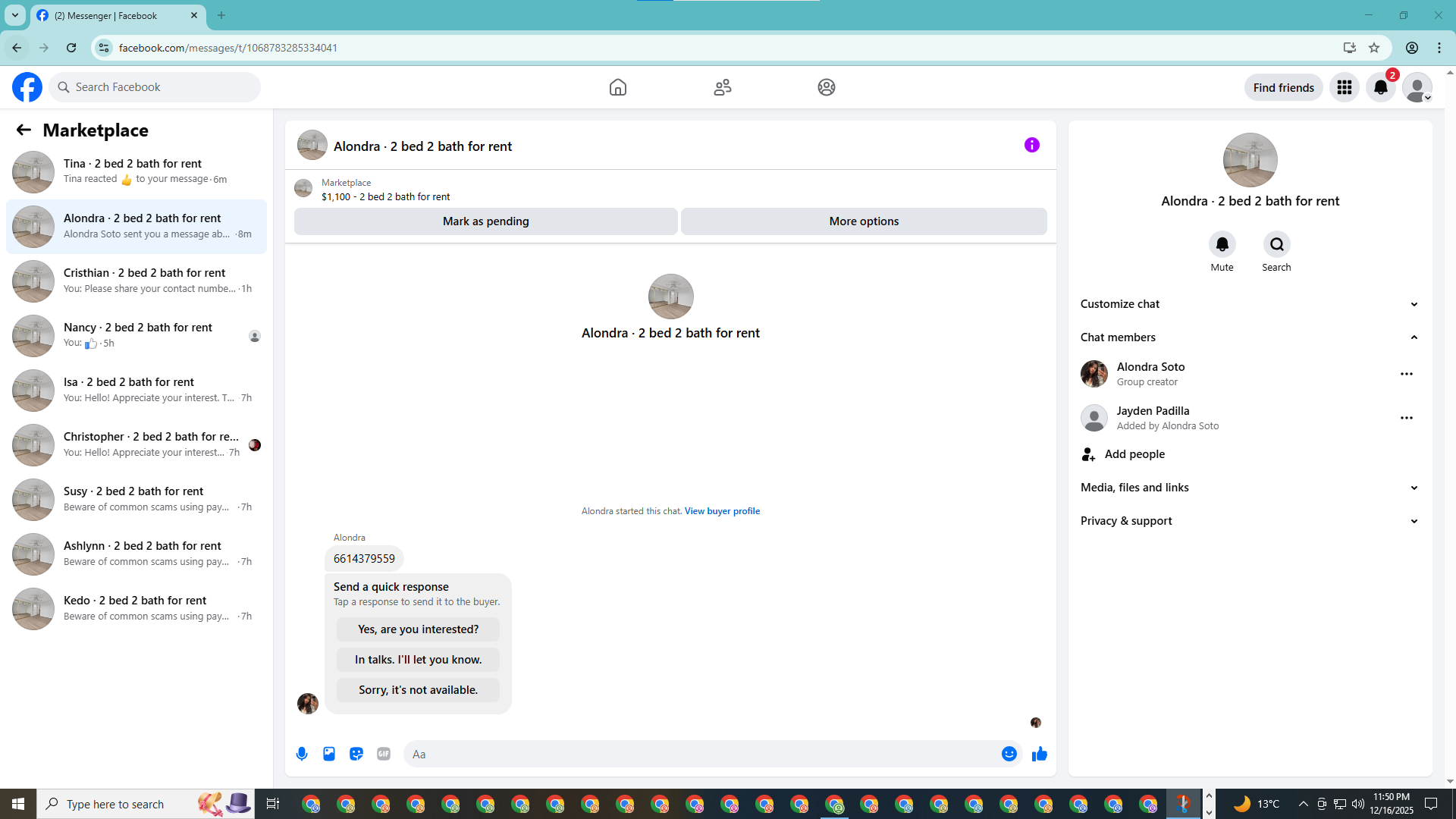
Task: Click the group thumbnail in right panel
Action: (1250, 160)
